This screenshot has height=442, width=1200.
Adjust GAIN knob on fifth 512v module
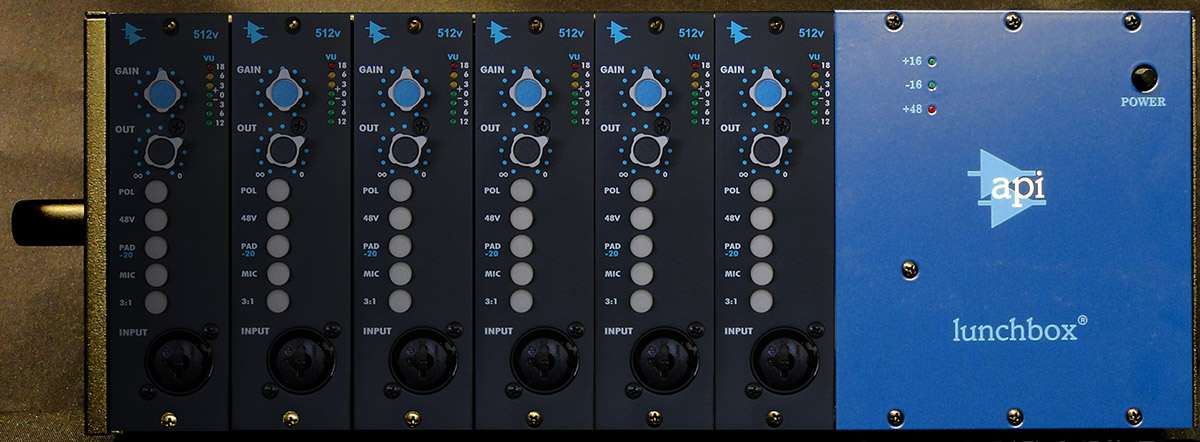coord(647,93)
